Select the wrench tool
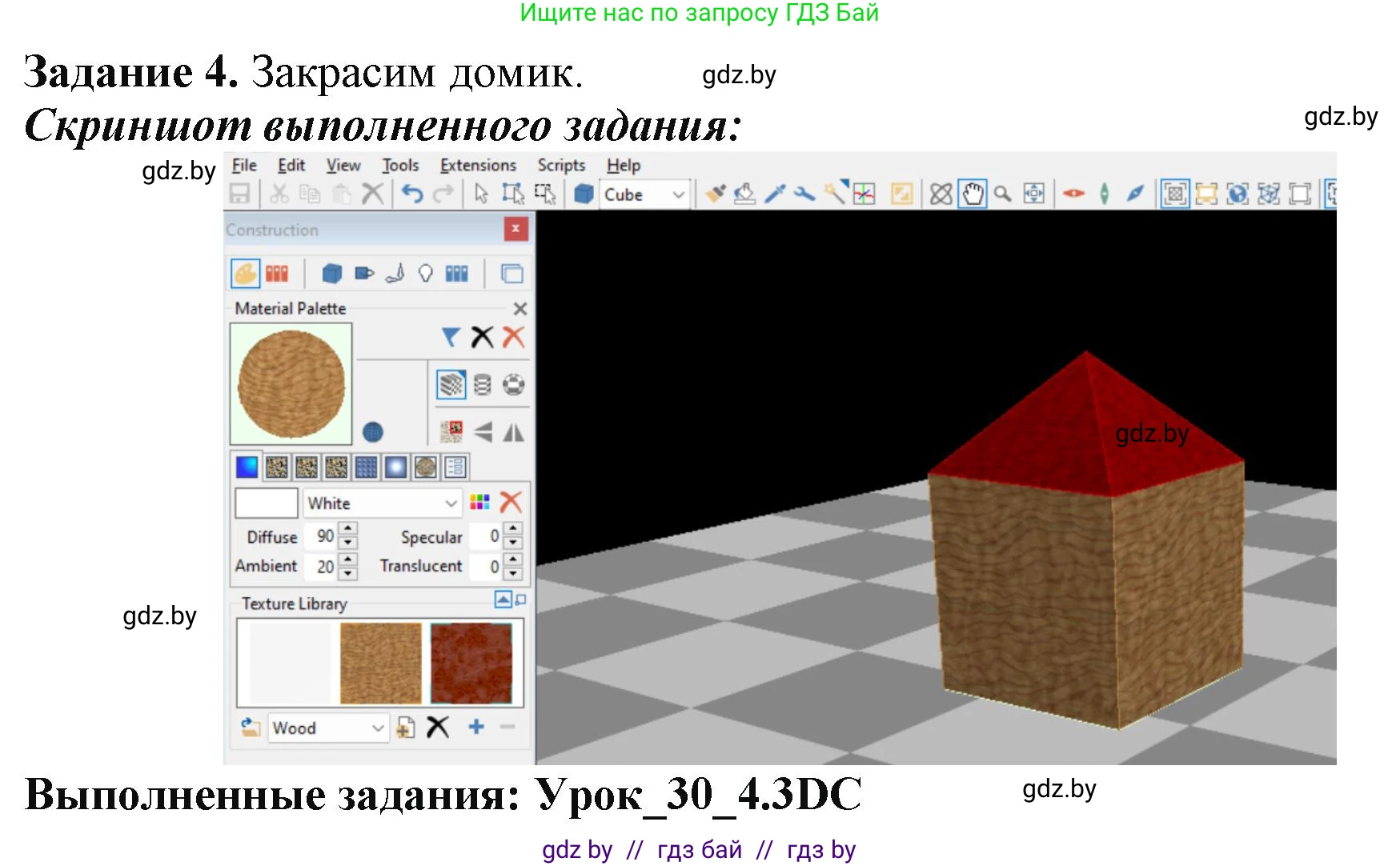This screenshot has height=866, width=1400. (804, 194)
